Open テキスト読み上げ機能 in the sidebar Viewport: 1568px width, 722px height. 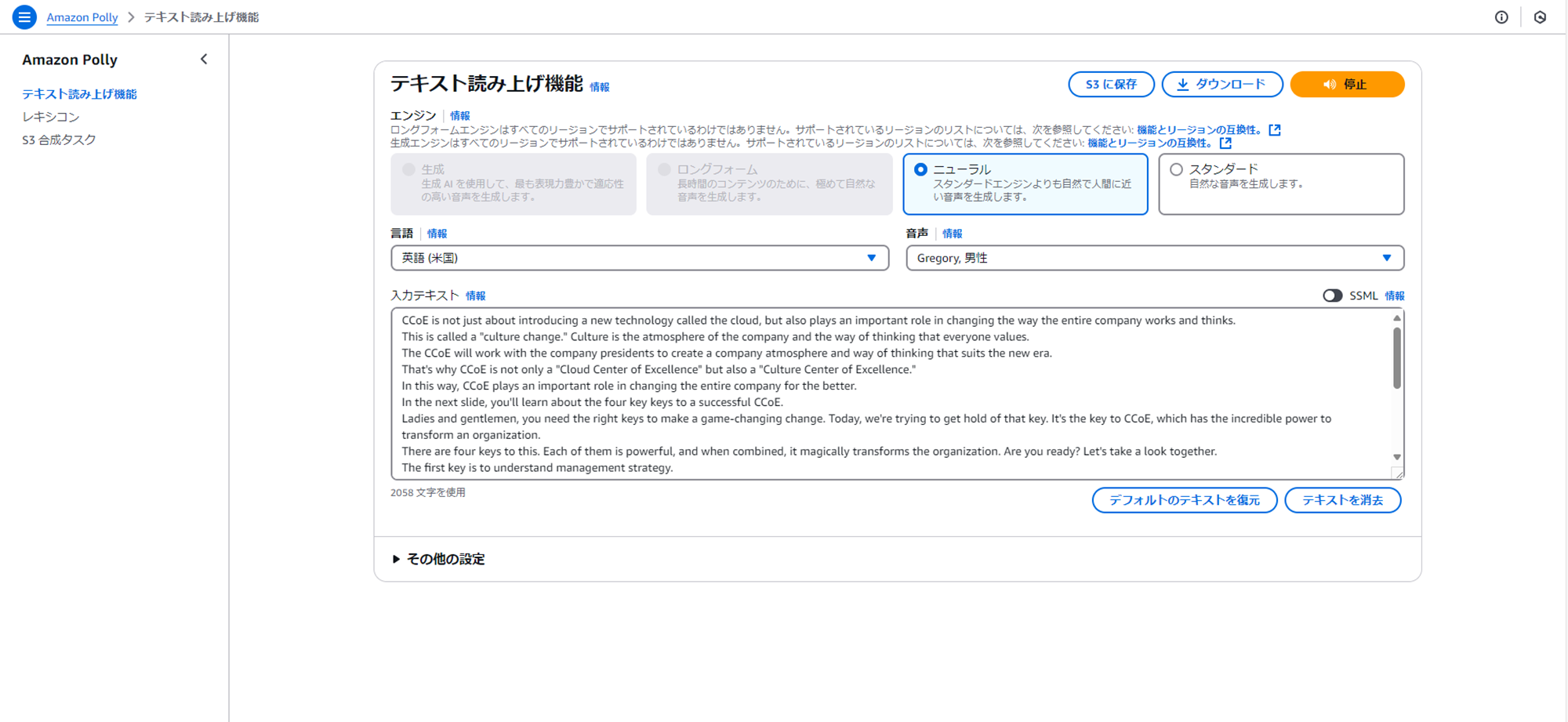point(79,94)
